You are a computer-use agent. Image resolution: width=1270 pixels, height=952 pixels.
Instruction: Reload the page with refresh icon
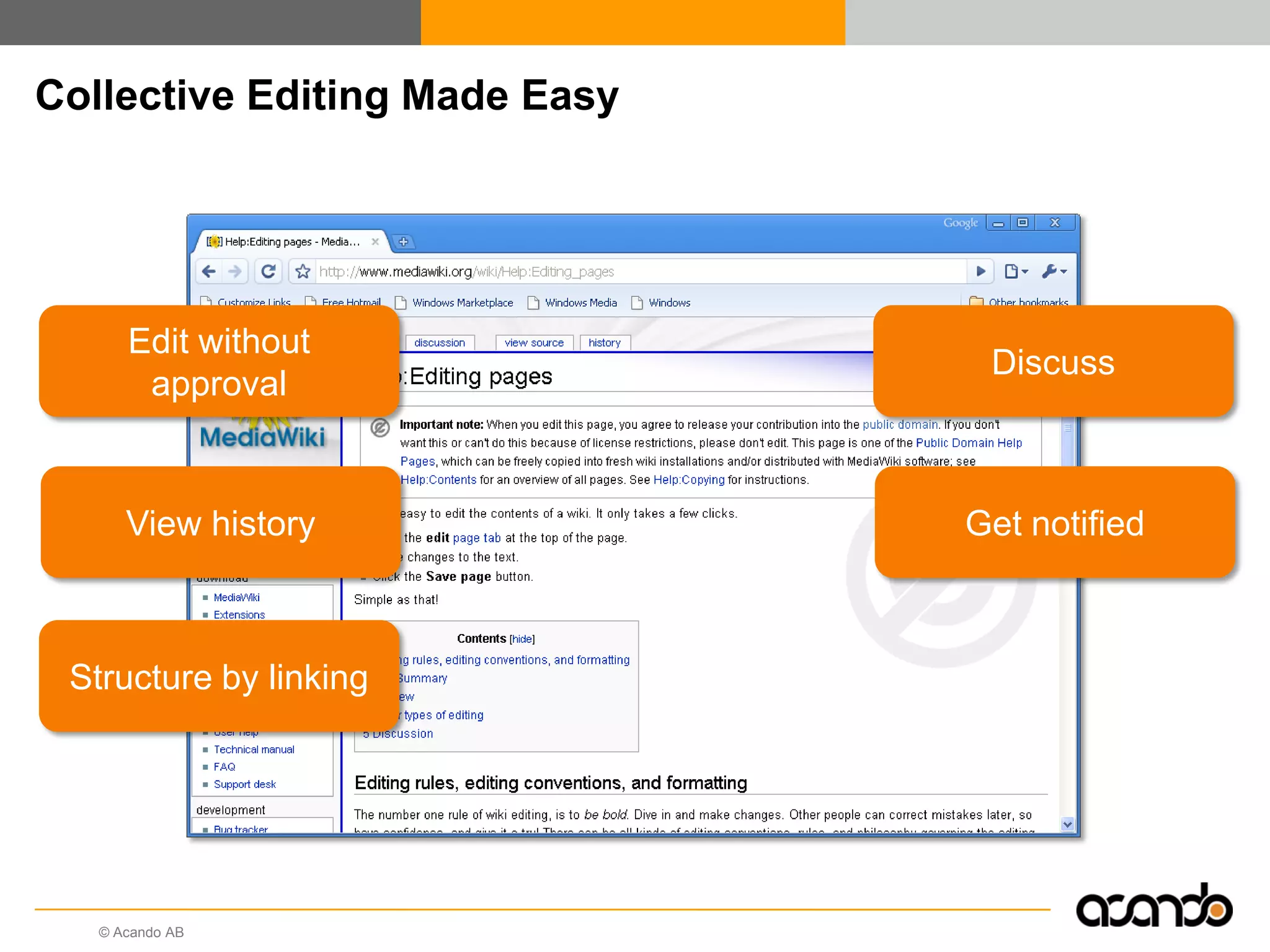tap(269, 271)
